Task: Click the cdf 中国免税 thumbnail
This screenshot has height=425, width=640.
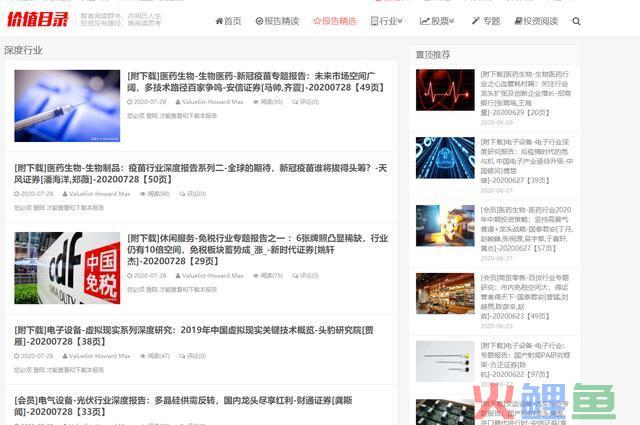Action: (67, 268)
